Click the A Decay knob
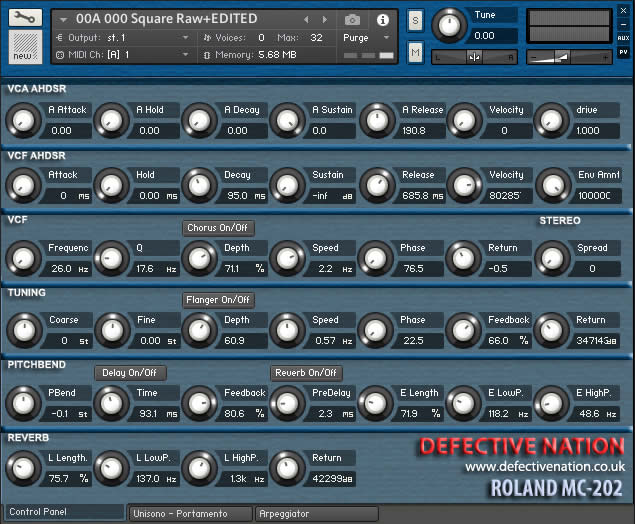635x524 pixels. point(199,121)
